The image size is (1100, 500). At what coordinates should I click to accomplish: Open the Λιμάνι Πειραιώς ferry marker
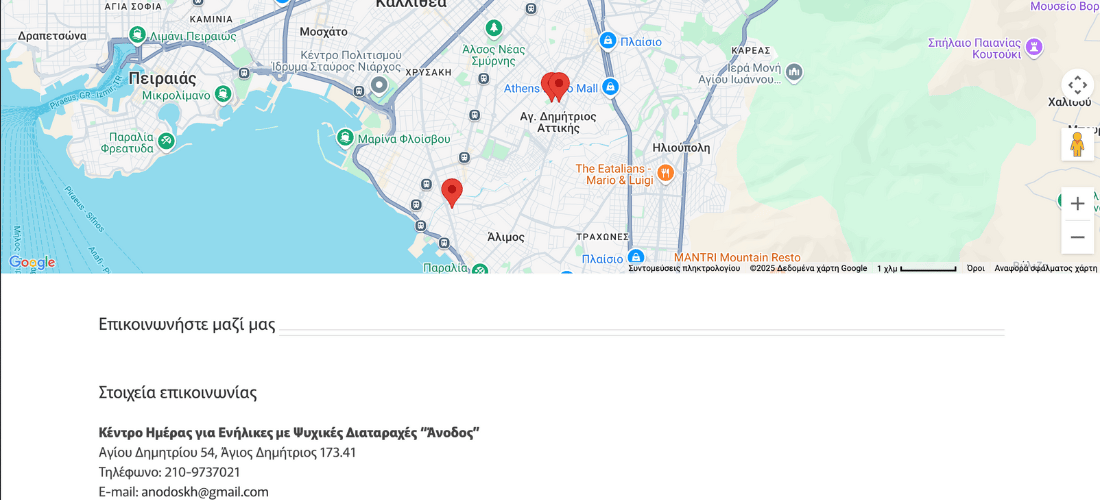click(x=138, y=34)
